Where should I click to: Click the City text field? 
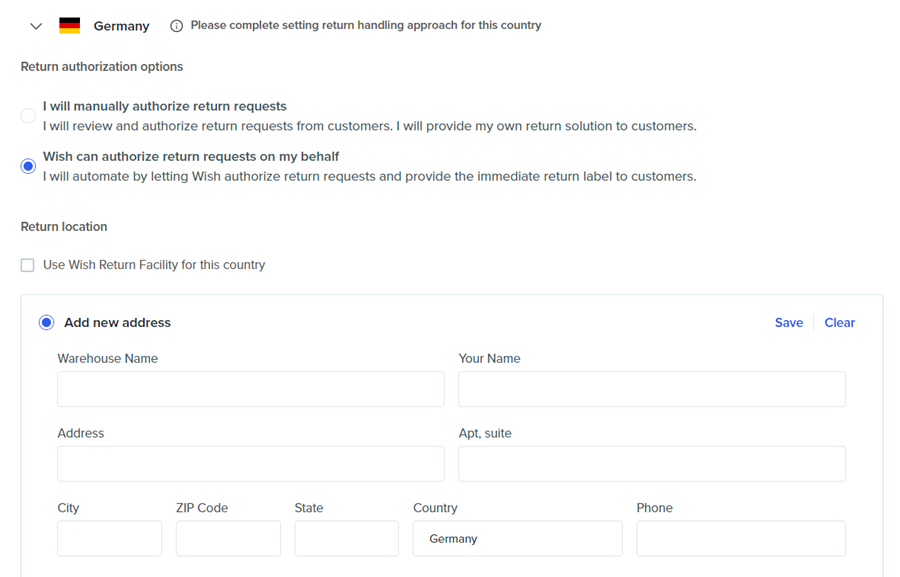click(109, 538)
